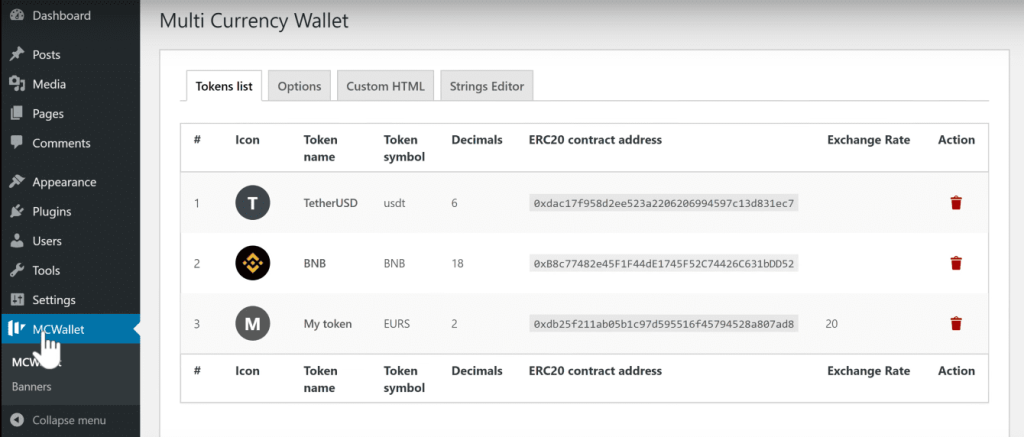Viewport: 1024px width, 437px height.
Task: Delete My token with trash icon
Action: coord(956,323)
